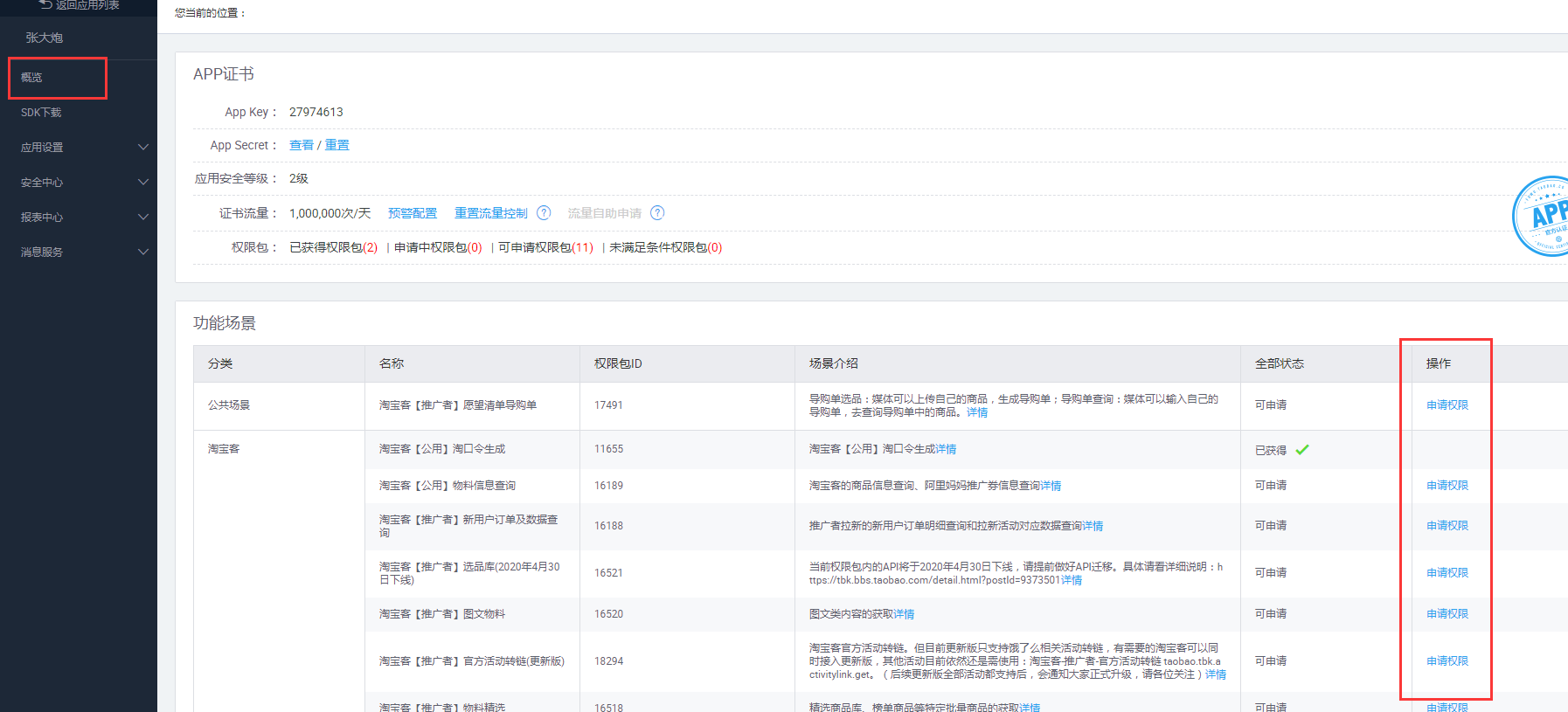The width and height of the screenshot is (1568, 712).
Task: Select App Key value 27974613
Action: [x=316, y=112]
